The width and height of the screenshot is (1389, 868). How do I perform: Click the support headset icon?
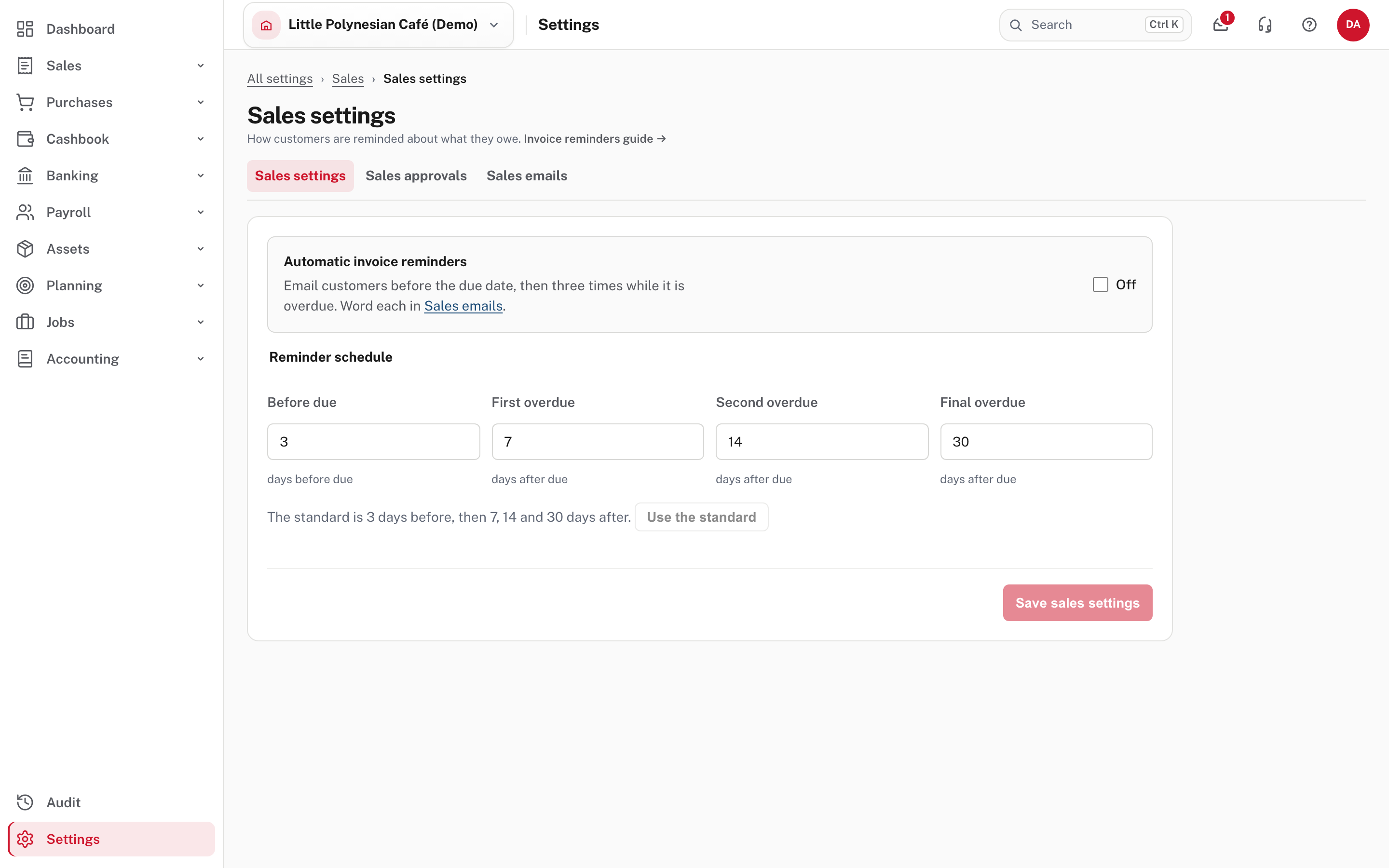(x=1265, y=25)
